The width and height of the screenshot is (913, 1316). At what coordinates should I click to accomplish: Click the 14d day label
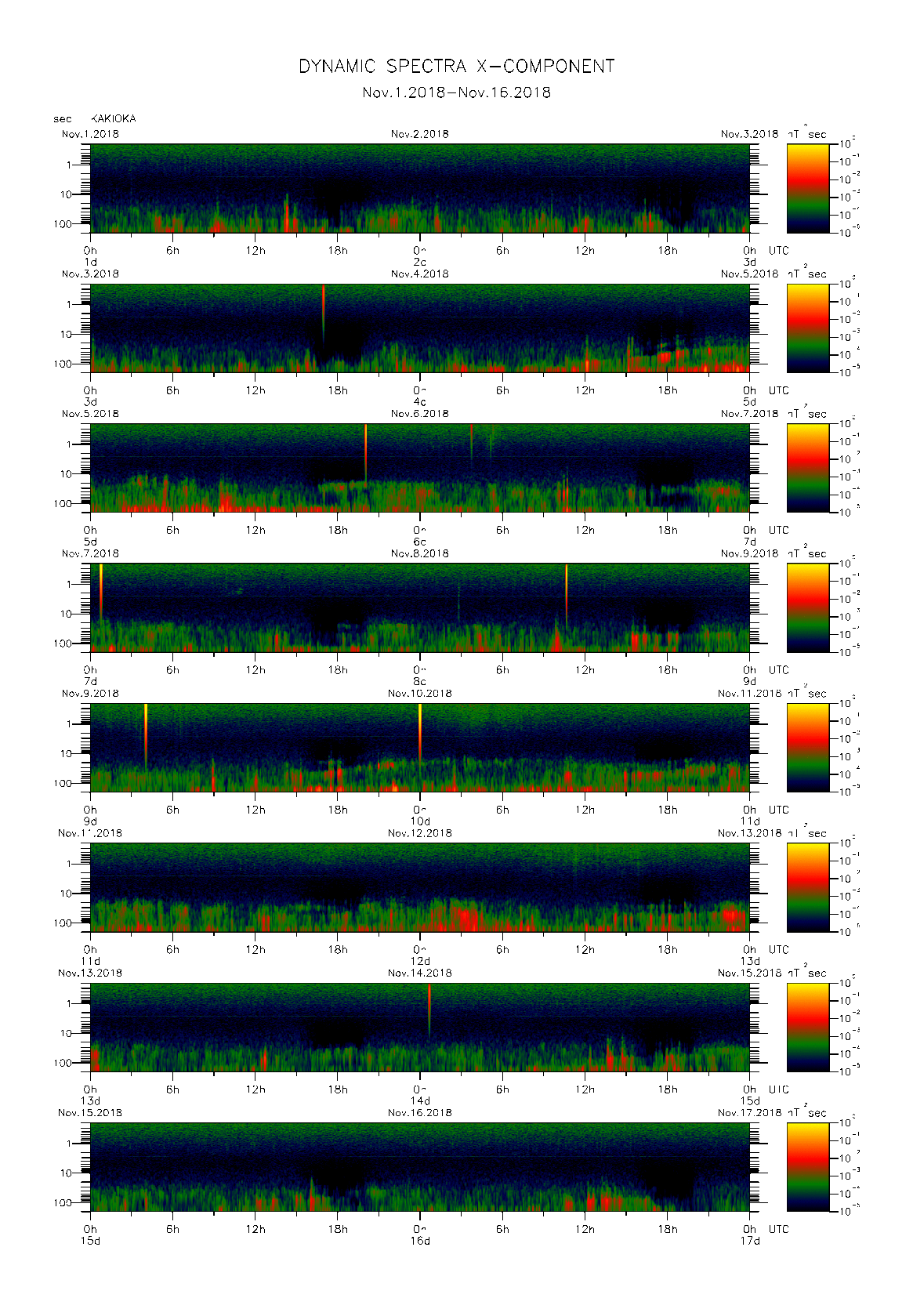420,1101
